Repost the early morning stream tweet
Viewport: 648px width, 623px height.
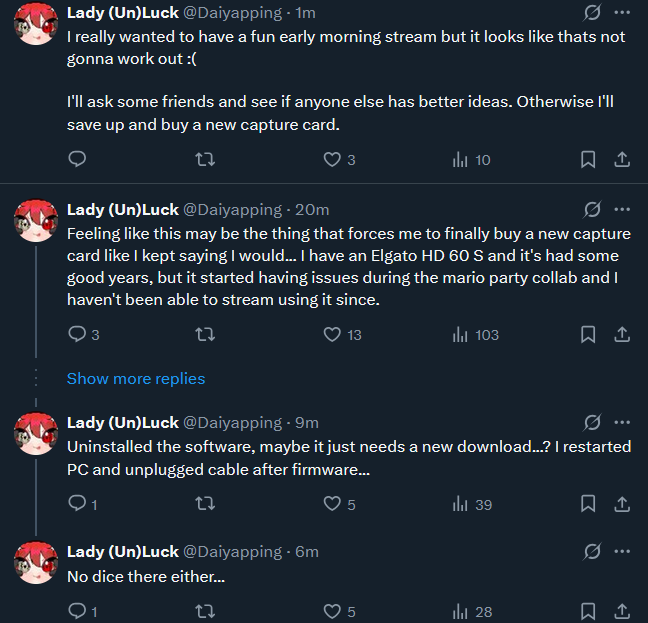tap(205, 160)
